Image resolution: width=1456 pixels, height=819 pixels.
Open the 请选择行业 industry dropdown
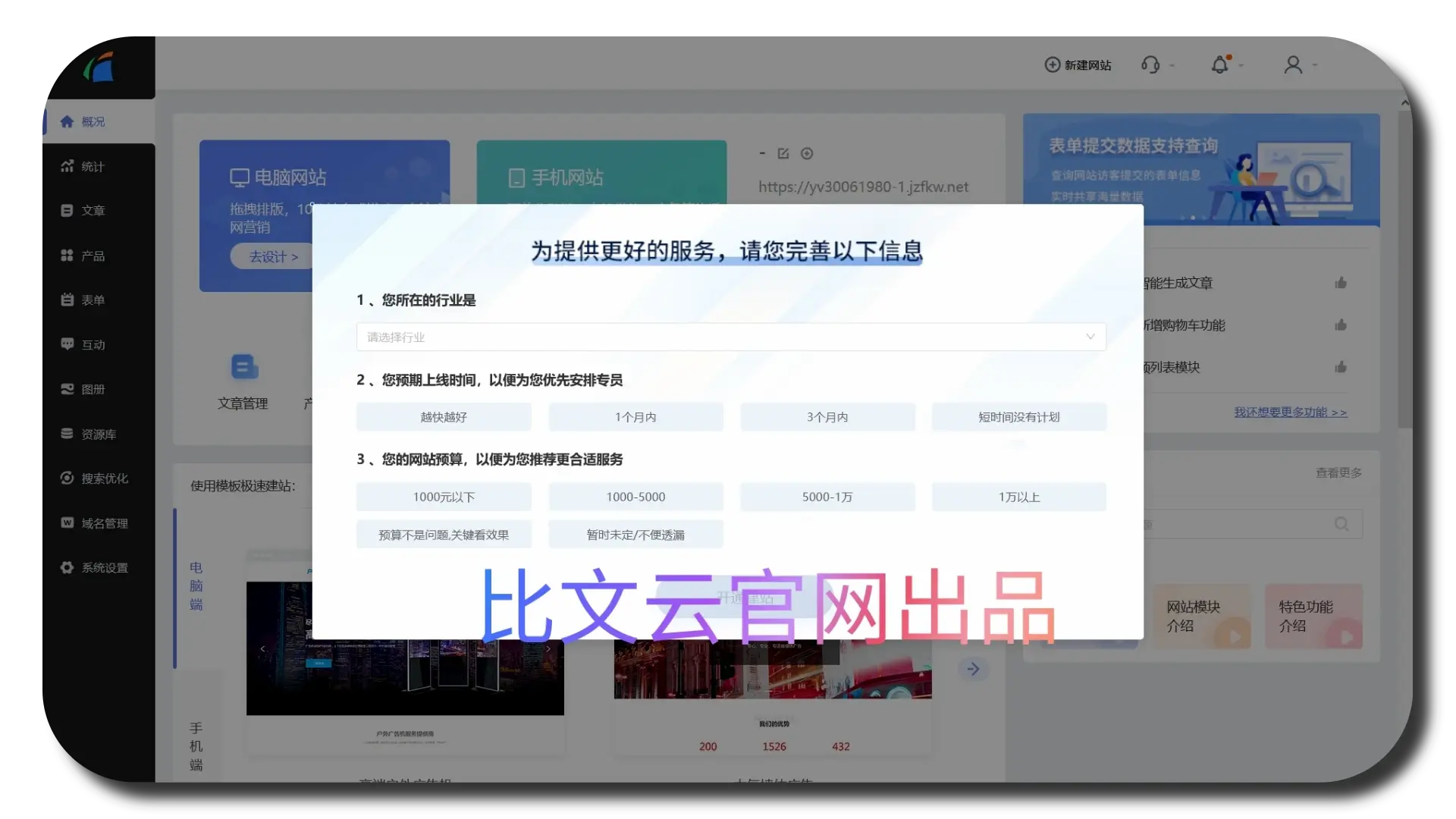[x=731, y=337]
